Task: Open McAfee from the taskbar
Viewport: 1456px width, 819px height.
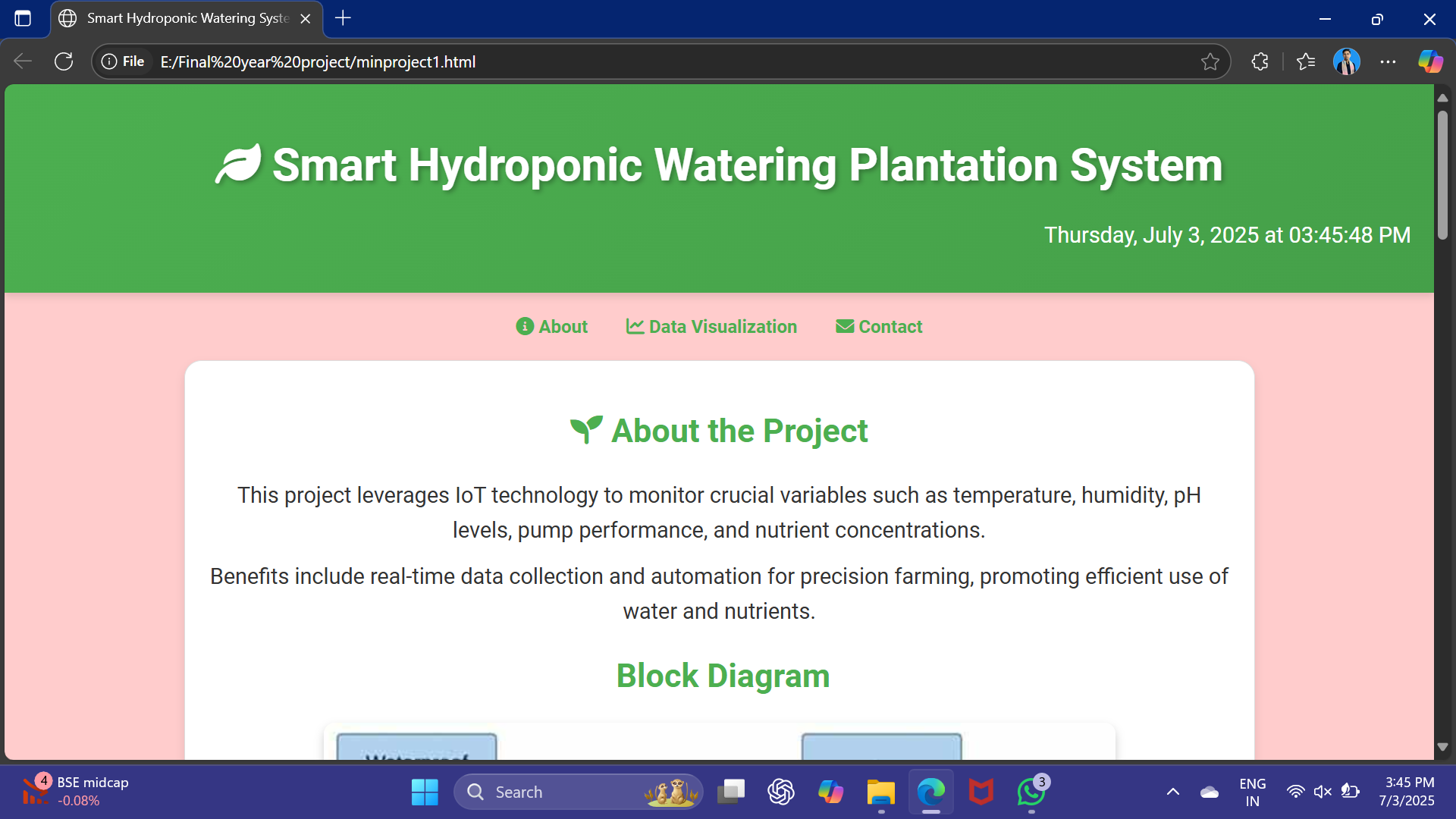Action: click(981, 791)
